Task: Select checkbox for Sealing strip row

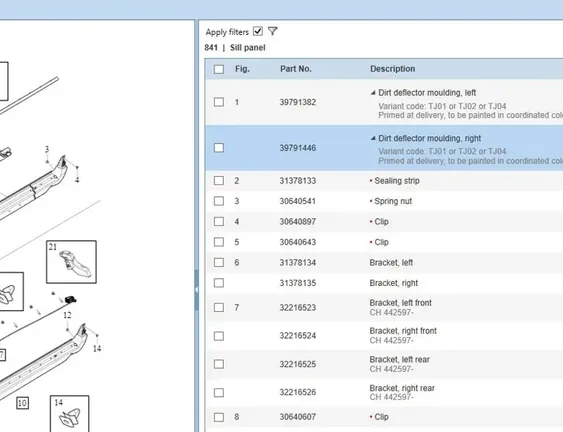Action: tap(219, 180)
